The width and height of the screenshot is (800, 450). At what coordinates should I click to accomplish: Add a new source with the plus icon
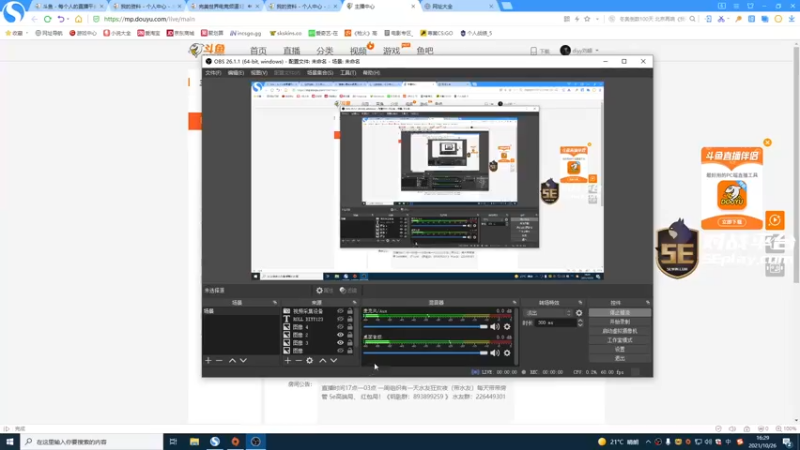coord(288,361)
